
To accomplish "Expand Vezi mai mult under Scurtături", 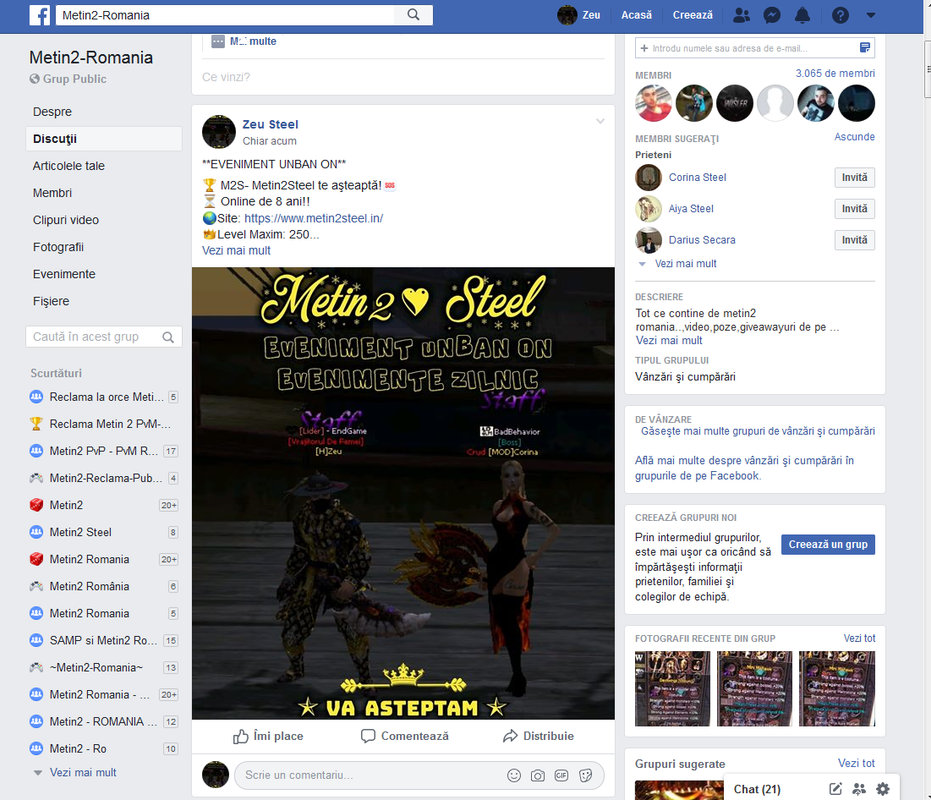I will pyautogui.click(x=83, y=772).
